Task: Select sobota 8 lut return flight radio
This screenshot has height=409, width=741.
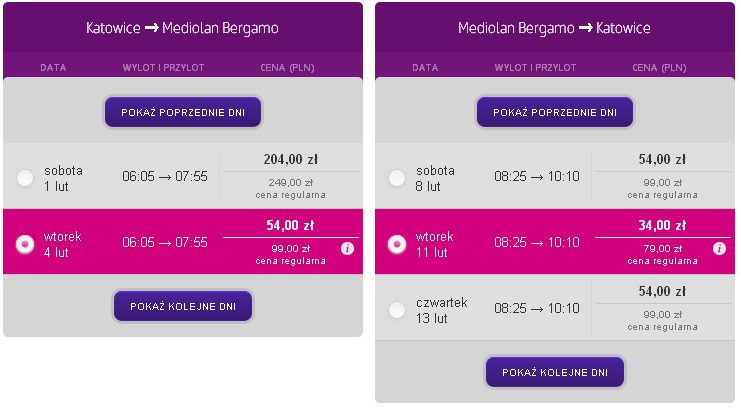Action: 397,178
